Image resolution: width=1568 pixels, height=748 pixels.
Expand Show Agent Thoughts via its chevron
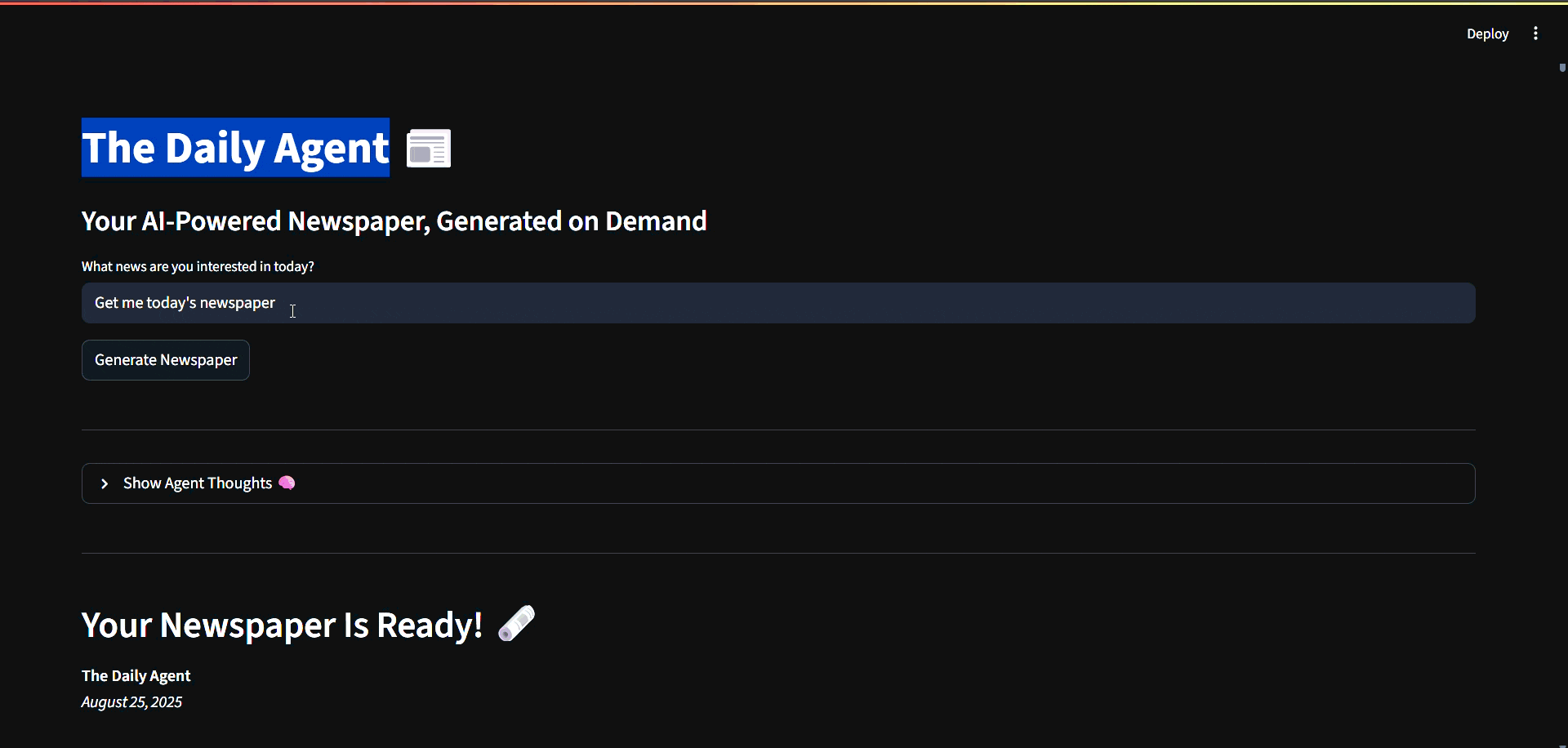coord(105,484)
